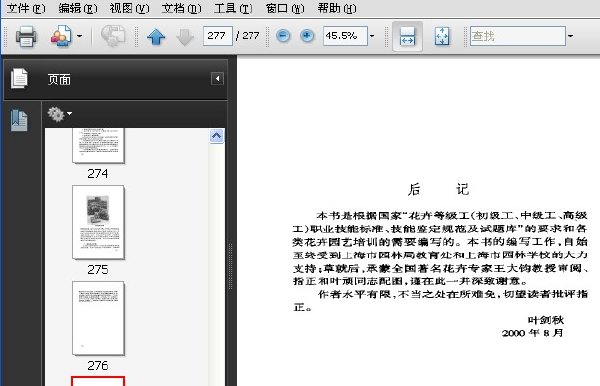600x386 pixels.
Task: Open the pages panel gear options menu
Action: pos(60,114)
